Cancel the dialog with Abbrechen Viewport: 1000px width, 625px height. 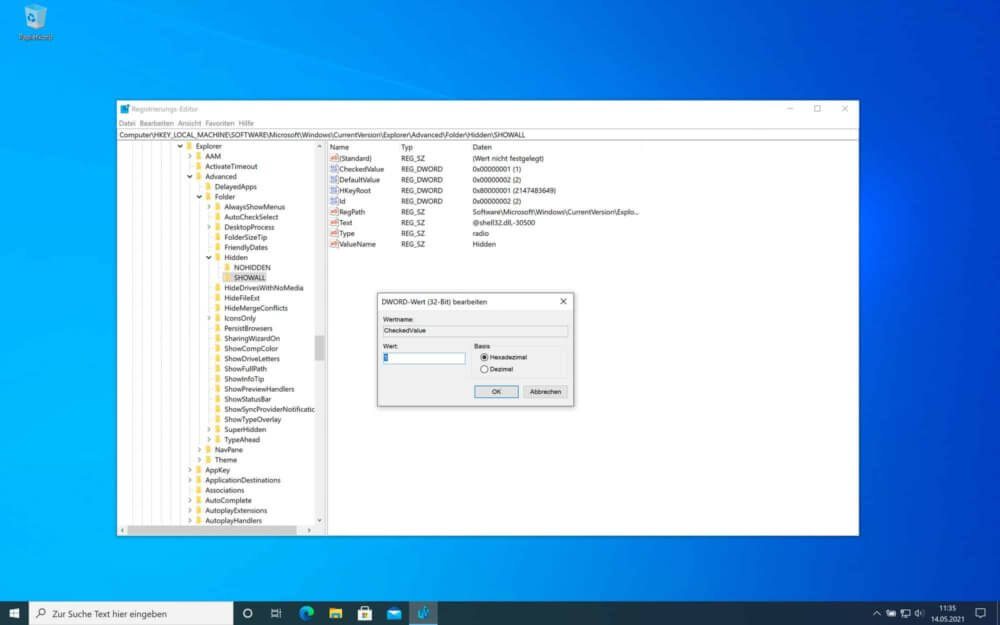coord(545,392)
